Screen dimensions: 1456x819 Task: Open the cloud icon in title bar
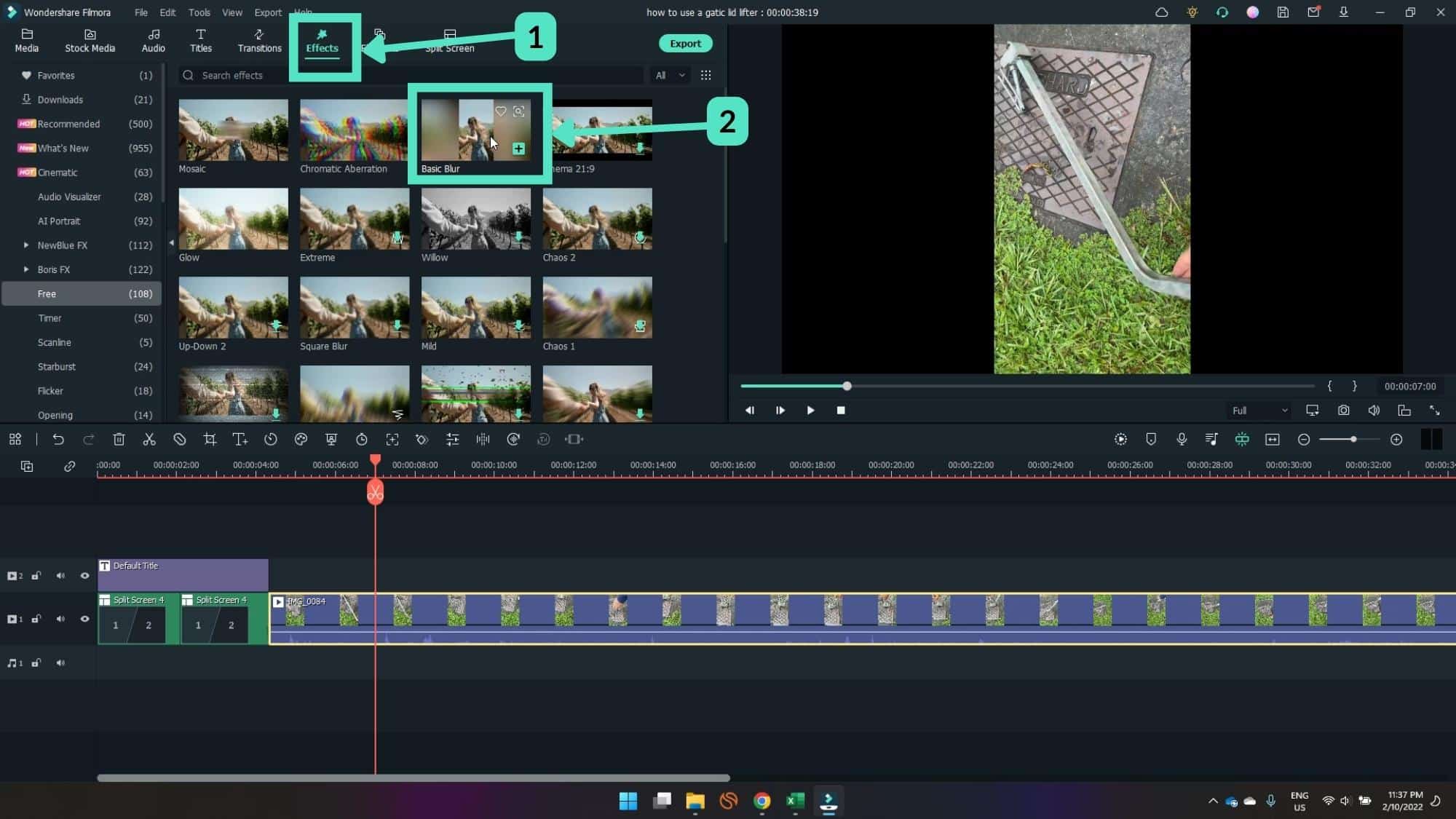coord(1162,12)
